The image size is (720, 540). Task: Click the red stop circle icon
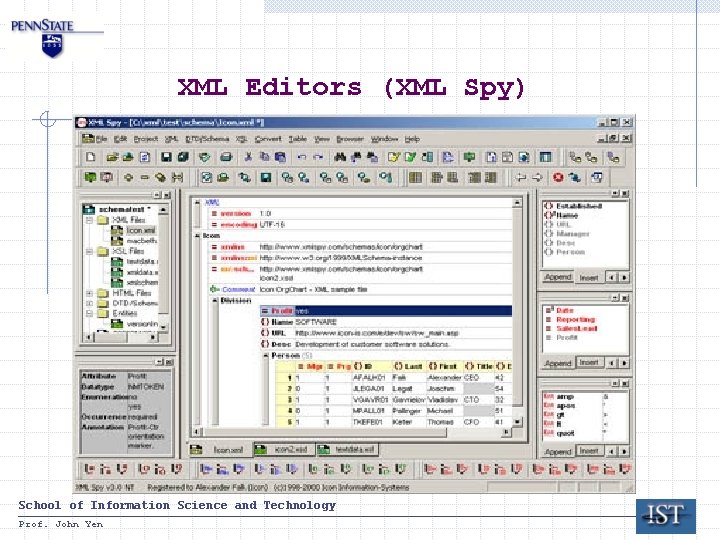(x=558, y=177)
